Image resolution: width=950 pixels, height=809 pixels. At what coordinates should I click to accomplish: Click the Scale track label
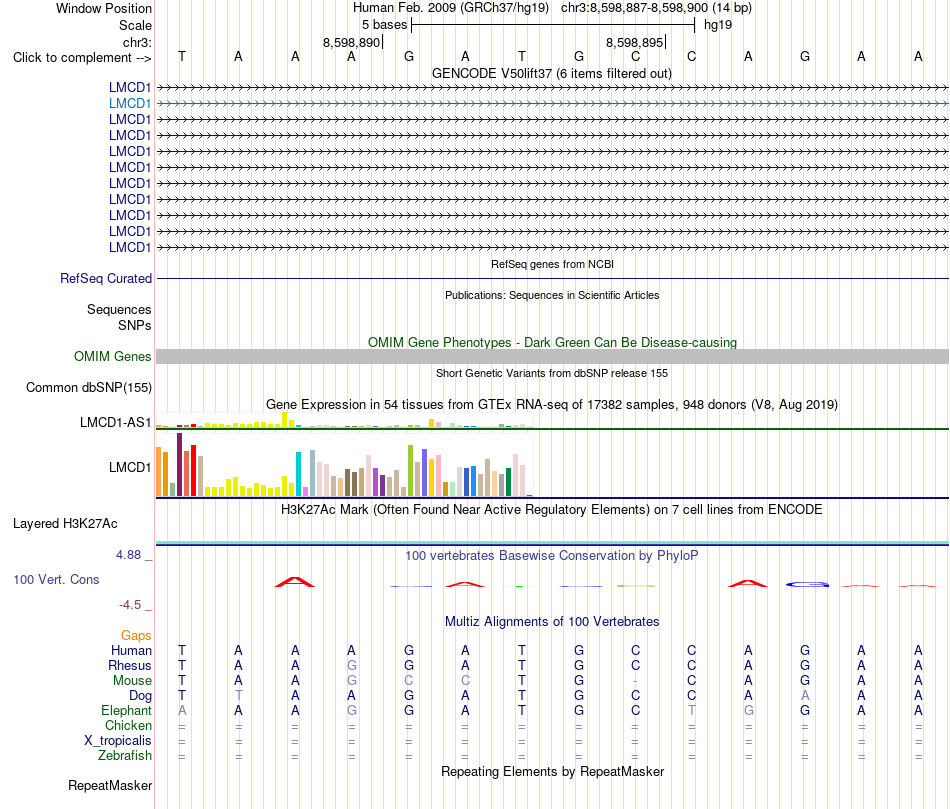click(135, 25)
